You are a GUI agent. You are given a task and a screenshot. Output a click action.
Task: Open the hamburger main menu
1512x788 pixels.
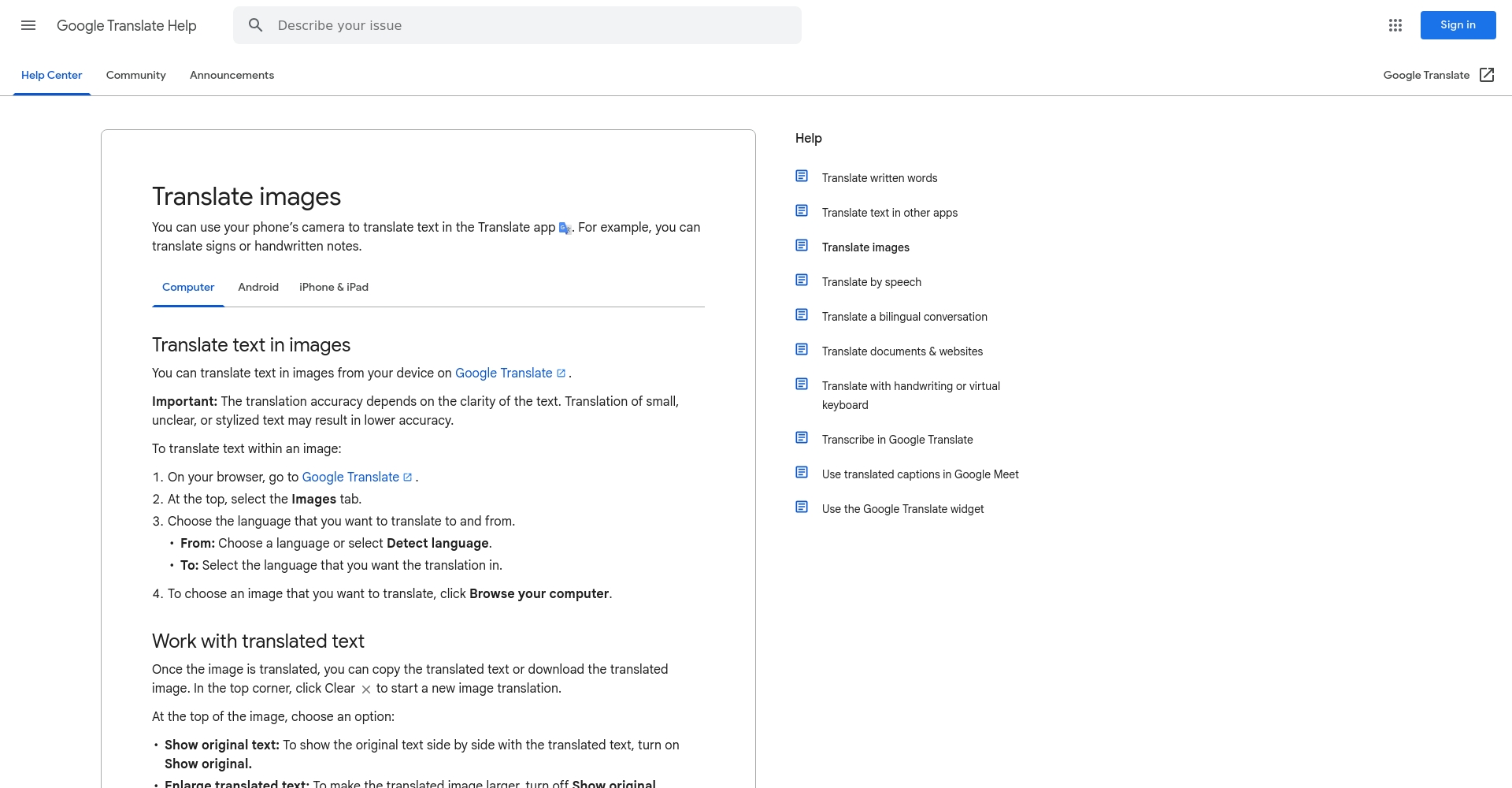28,25
